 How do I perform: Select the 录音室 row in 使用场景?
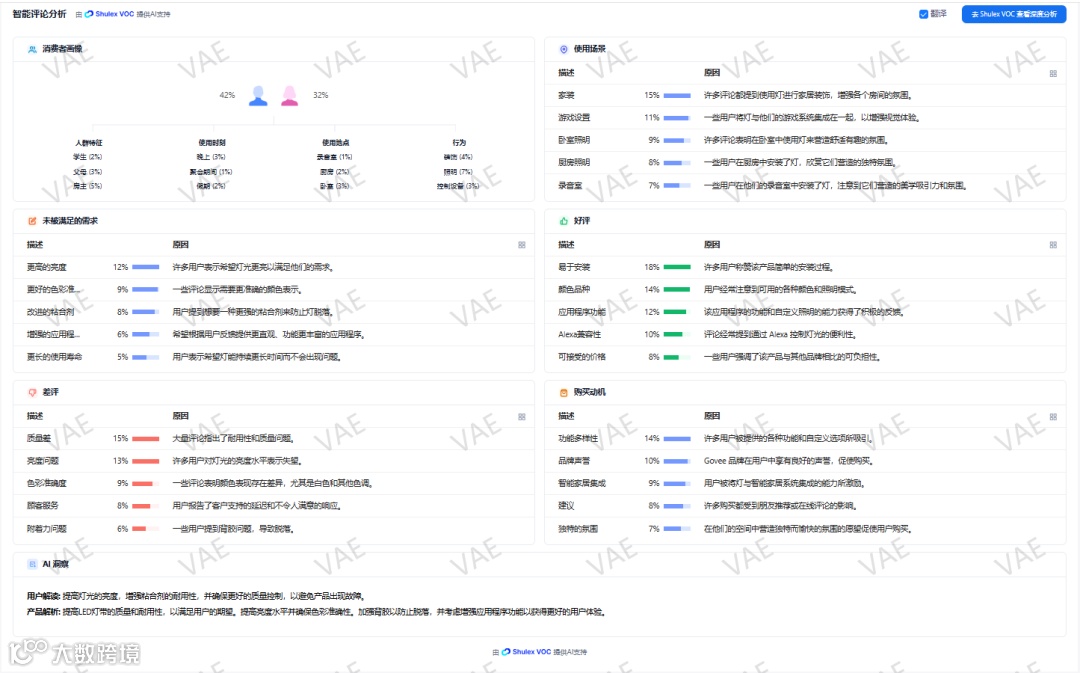805,185
